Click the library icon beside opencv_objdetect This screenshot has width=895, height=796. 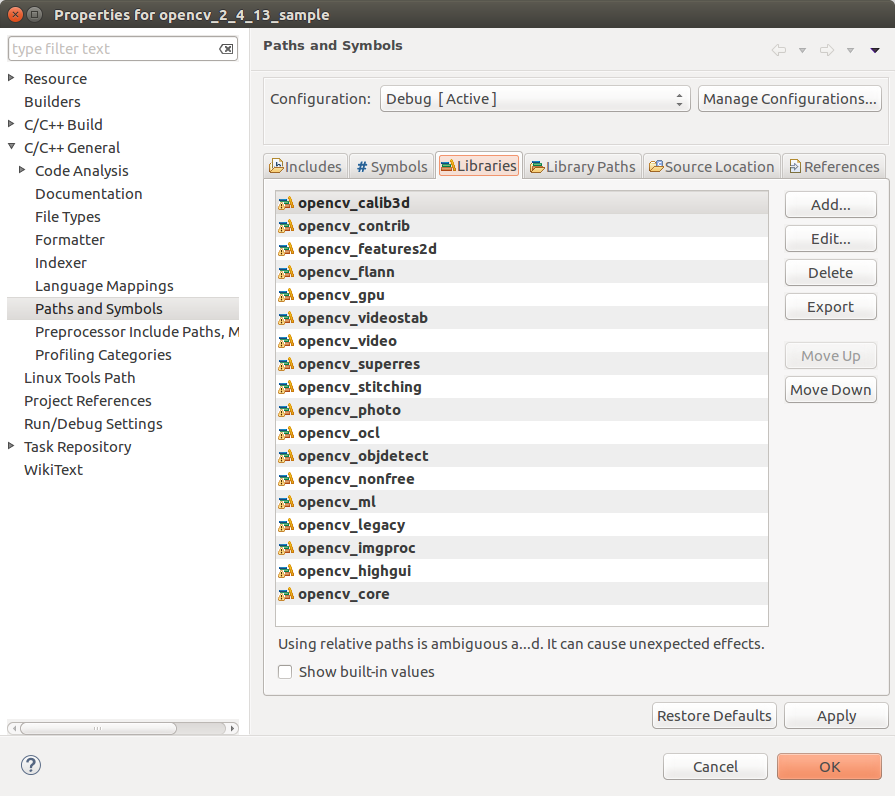pos(286,456)
